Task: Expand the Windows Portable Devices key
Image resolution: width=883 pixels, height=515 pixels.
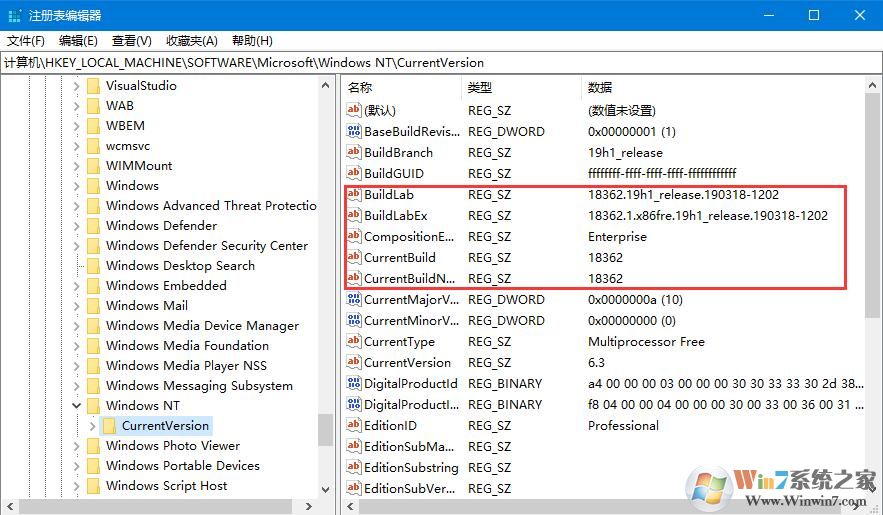Action: pyautogui.click(x=77, y=465)
